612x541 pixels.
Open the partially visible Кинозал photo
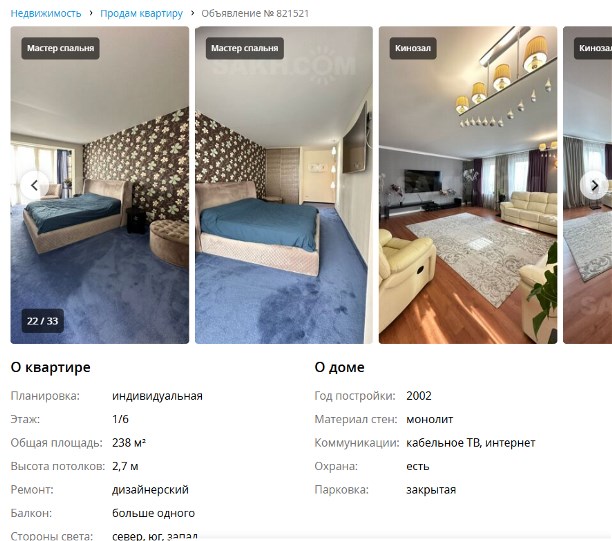pyautogui.click(x=587, y=185)
